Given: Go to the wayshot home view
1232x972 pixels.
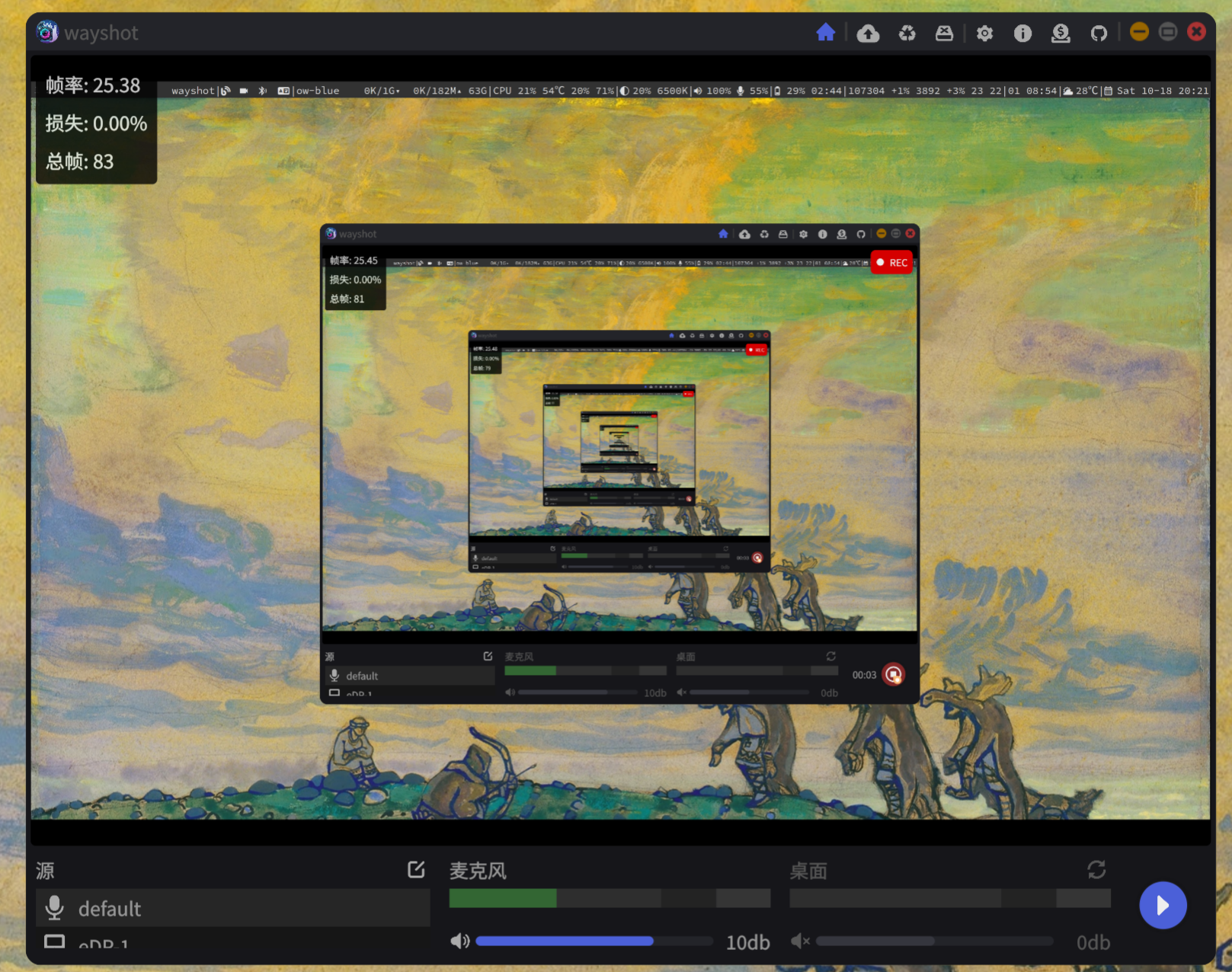Looking at the screenshot, I should [825, 33].
